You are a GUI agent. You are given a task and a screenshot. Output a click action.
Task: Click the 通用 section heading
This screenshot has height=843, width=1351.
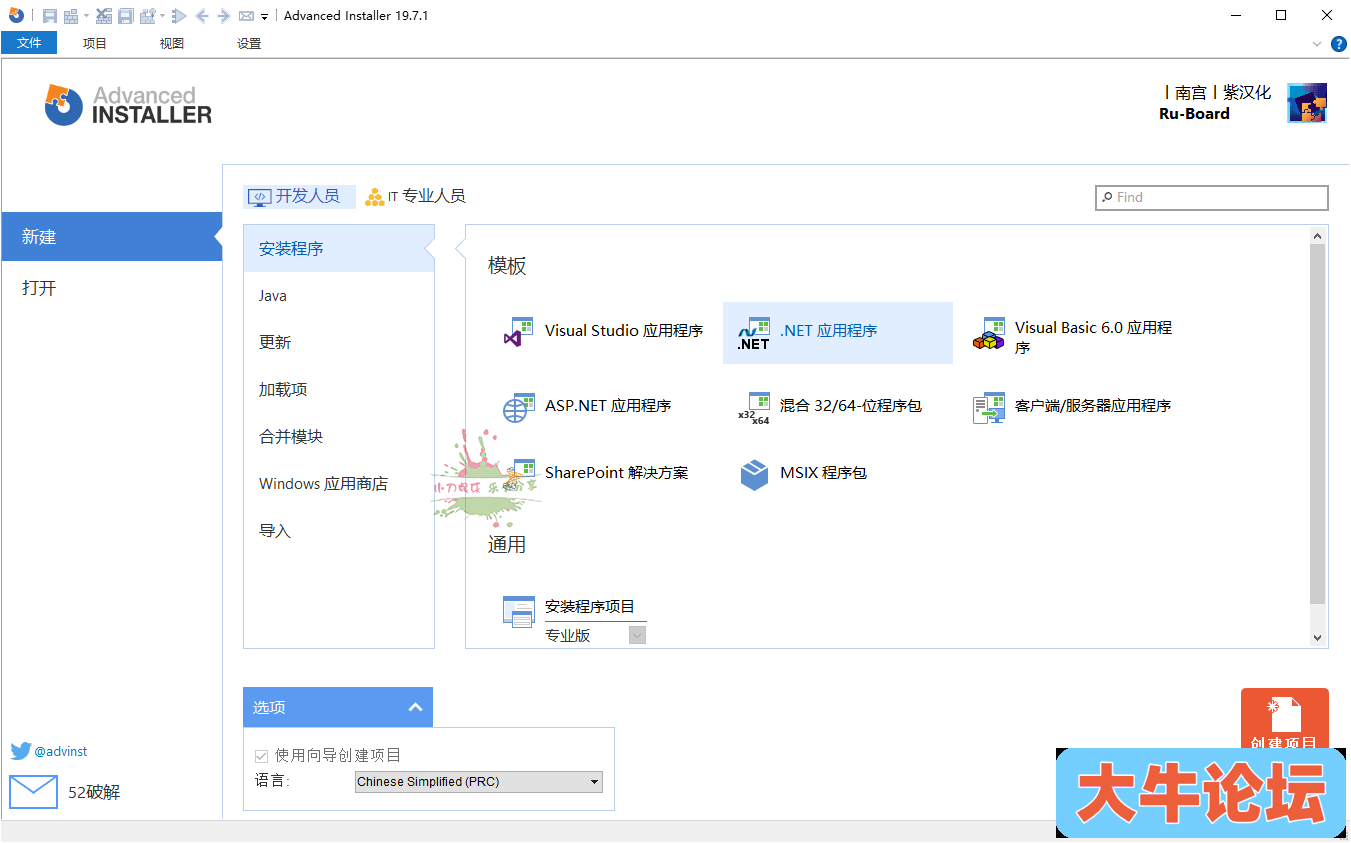tap(507, 545)
